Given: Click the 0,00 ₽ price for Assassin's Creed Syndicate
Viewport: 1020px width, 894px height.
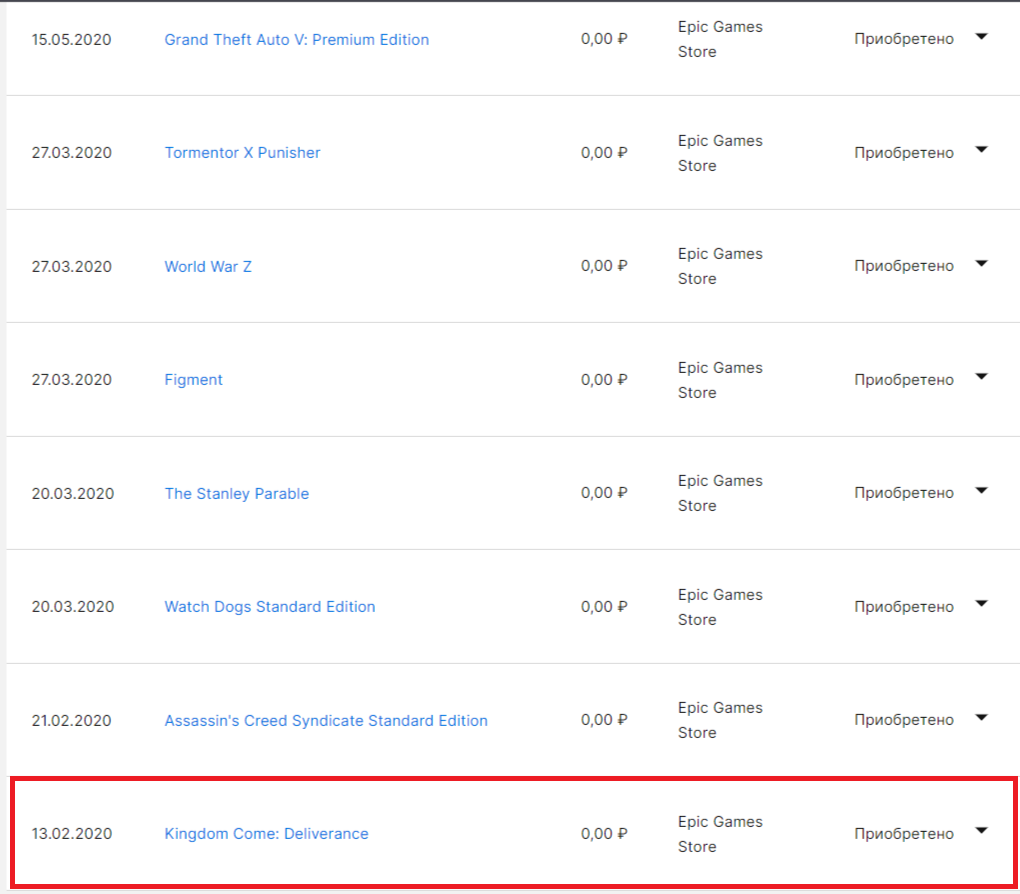Looking at the screenshot, I should pos(604,720).
